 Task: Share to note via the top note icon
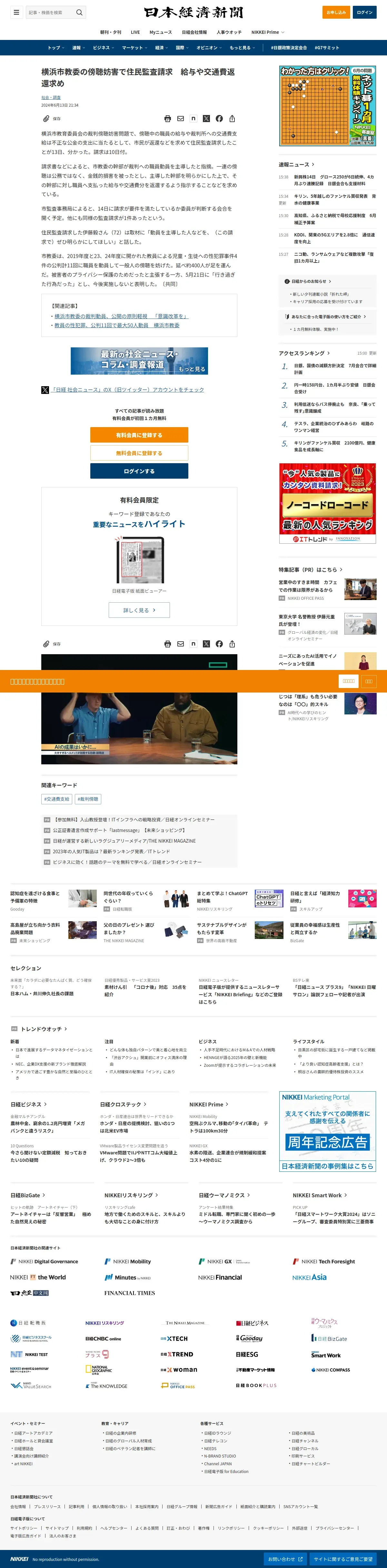coord(193,119)
